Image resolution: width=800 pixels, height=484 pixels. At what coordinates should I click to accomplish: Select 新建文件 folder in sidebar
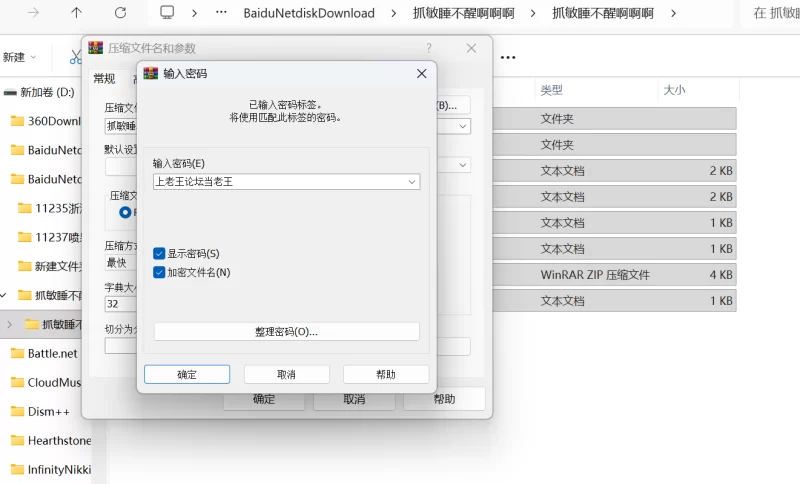[x=49, y=266]
